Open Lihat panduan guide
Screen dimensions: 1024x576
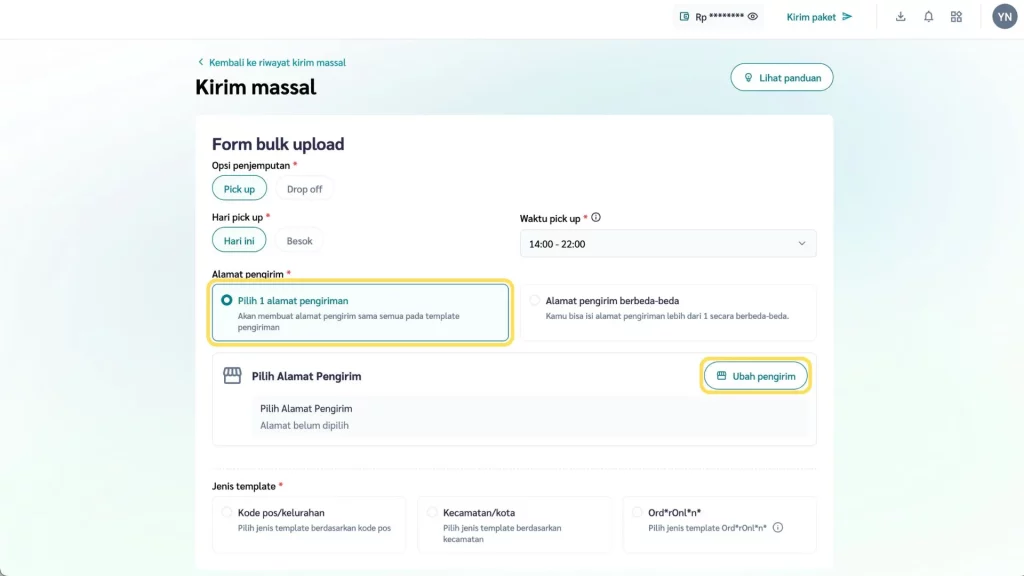coord(781,78)
